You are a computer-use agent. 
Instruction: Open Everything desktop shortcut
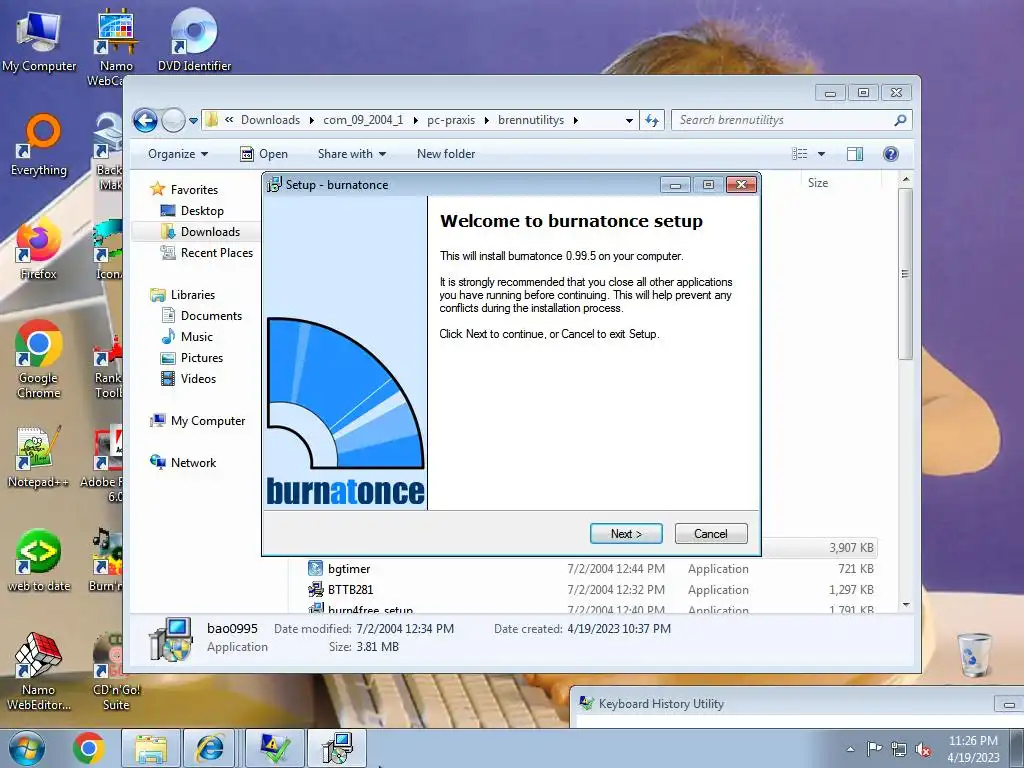pos(39,145)
